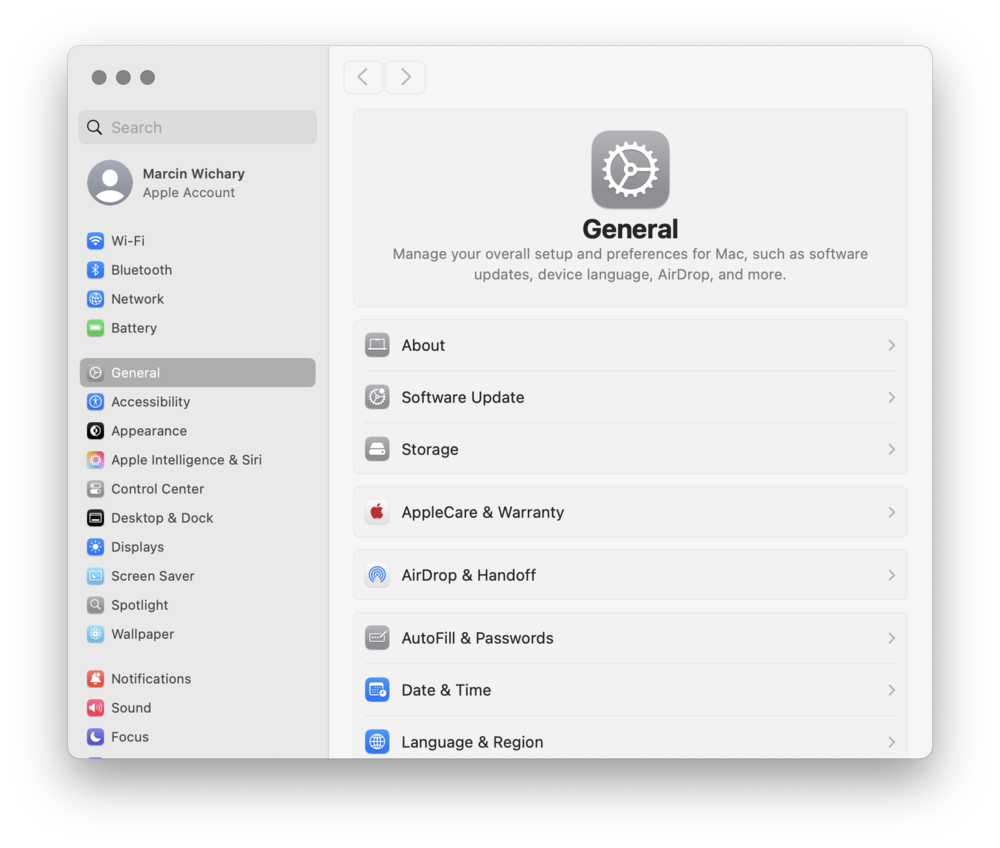This screenshot has height=848, width=1000.
Task: Expand the About row chevron
Action: pos(892,345)
